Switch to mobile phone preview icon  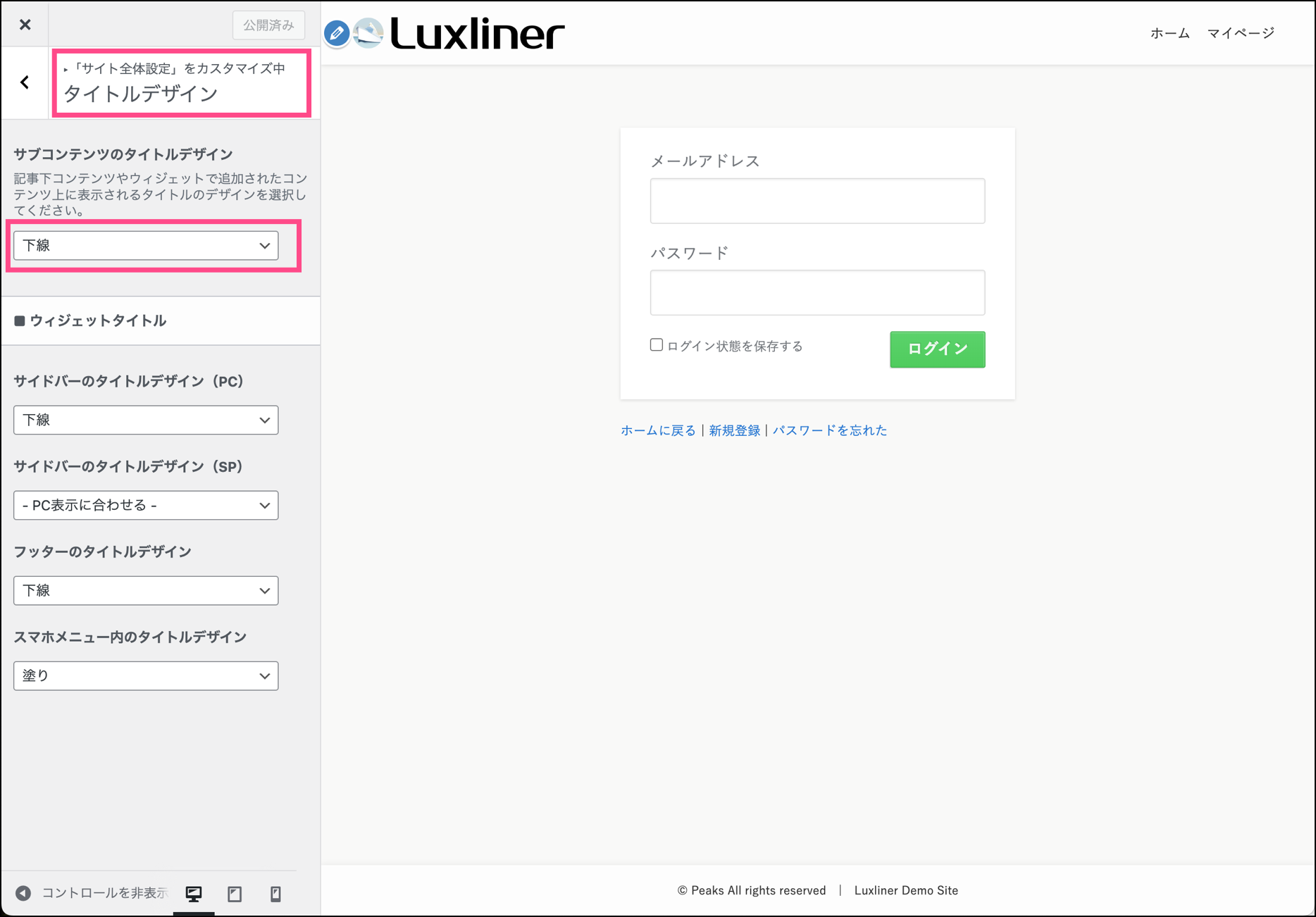pyautogui.click(x=275, y=894)
